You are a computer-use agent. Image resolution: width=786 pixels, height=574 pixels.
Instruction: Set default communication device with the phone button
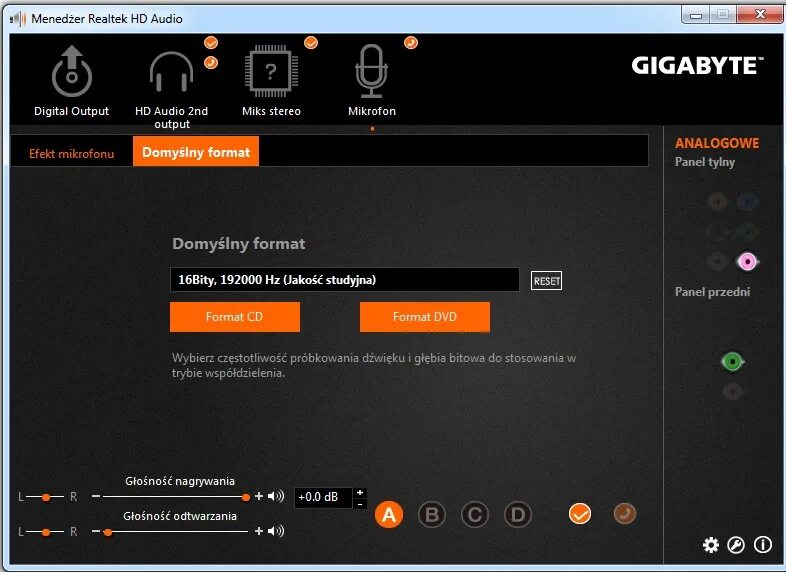625,514
